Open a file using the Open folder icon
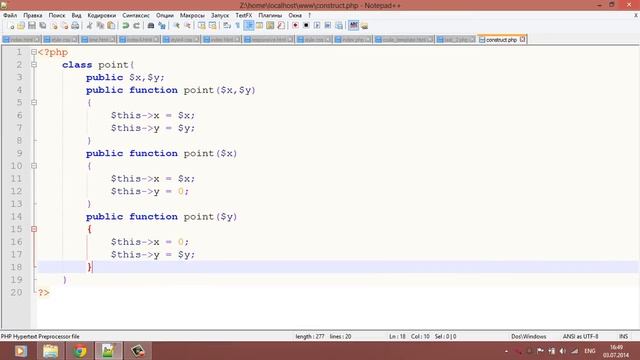Image resolution: width=640 pixels, height=360 pixels. coord(21,26)
